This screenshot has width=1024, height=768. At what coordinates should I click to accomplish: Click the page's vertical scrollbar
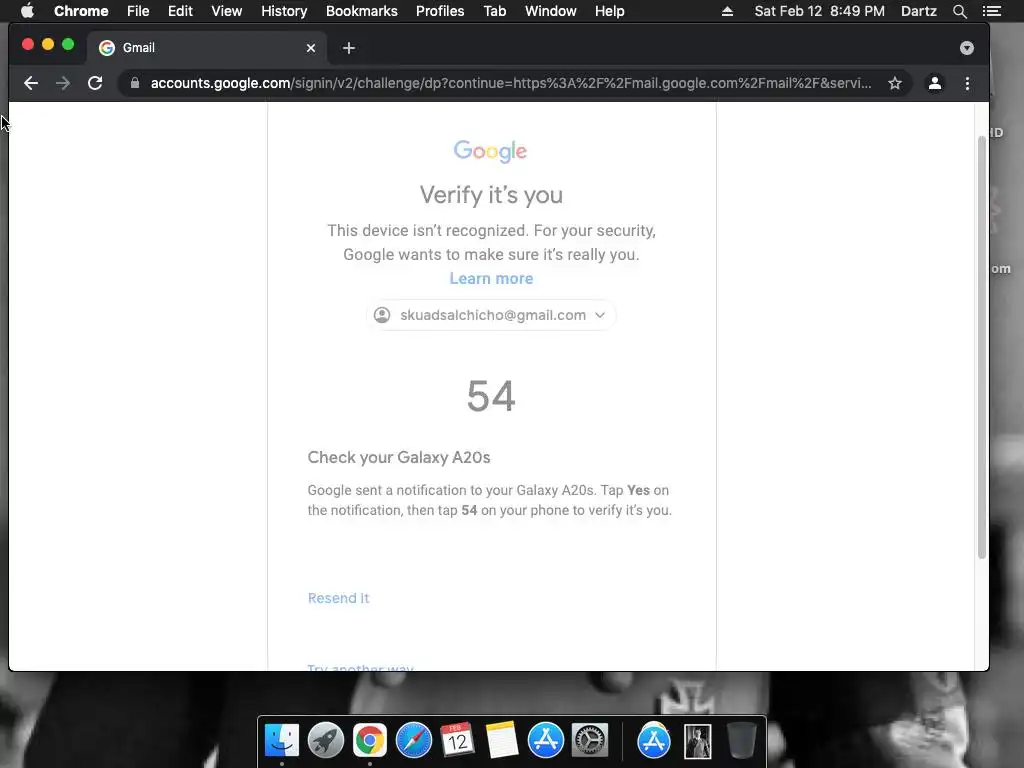tap(982, 346)
